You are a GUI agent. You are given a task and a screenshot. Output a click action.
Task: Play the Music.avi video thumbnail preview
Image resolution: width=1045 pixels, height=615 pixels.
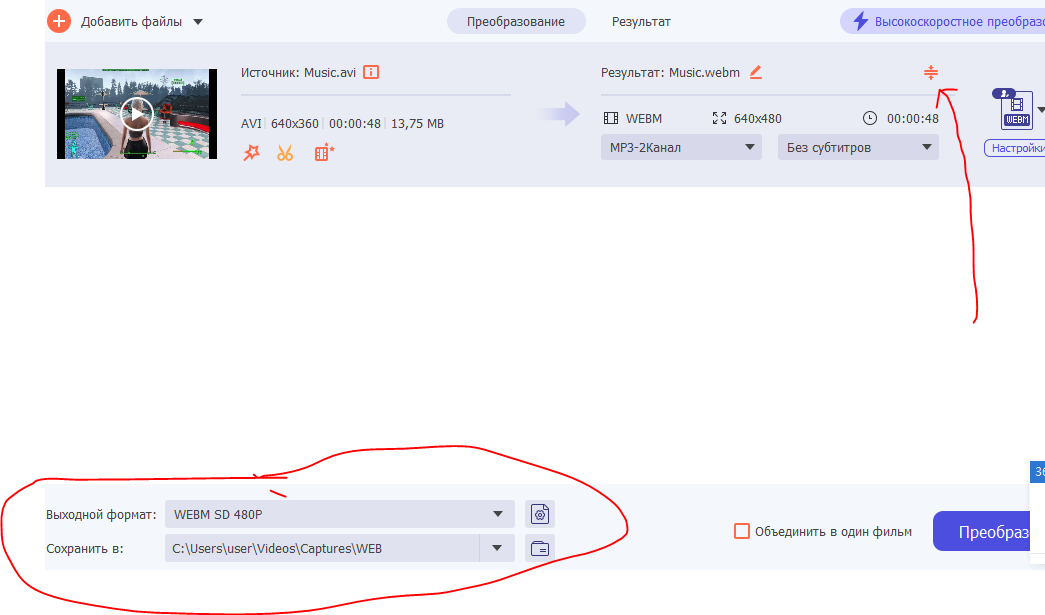tap(137, 113)
